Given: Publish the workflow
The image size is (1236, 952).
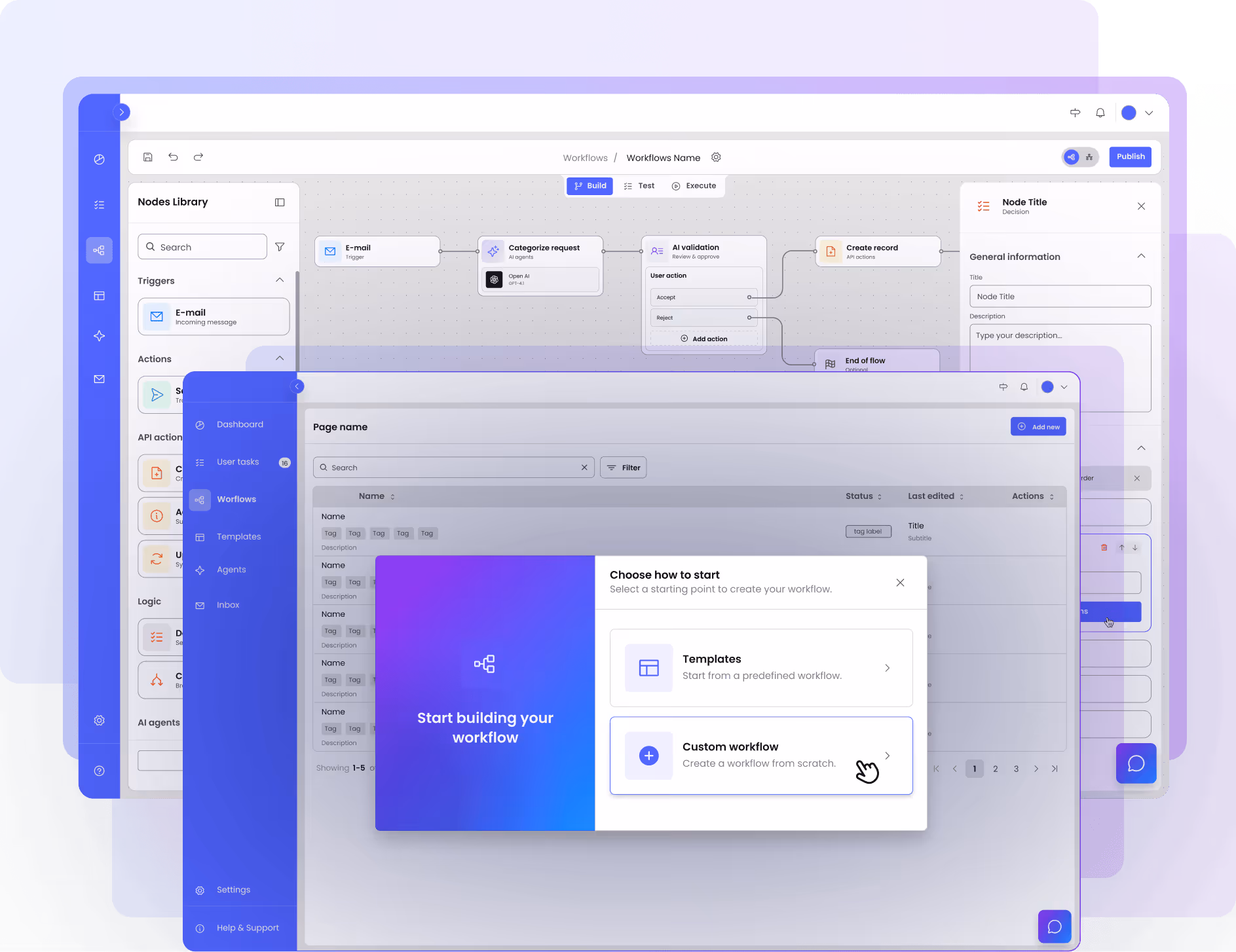Looking at the screenshot, I should pos(1131,157).
